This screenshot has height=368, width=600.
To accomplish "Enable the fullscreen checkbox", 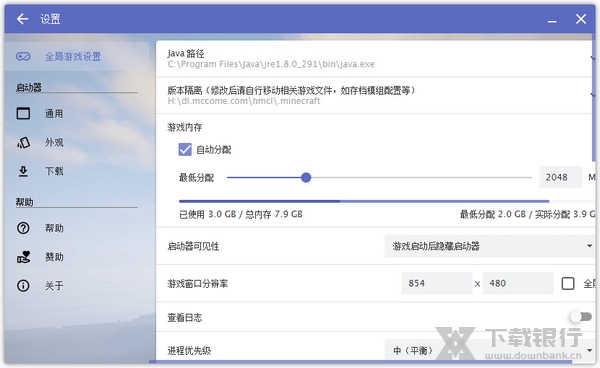I will pyautogui.click(x=568, y=283).
